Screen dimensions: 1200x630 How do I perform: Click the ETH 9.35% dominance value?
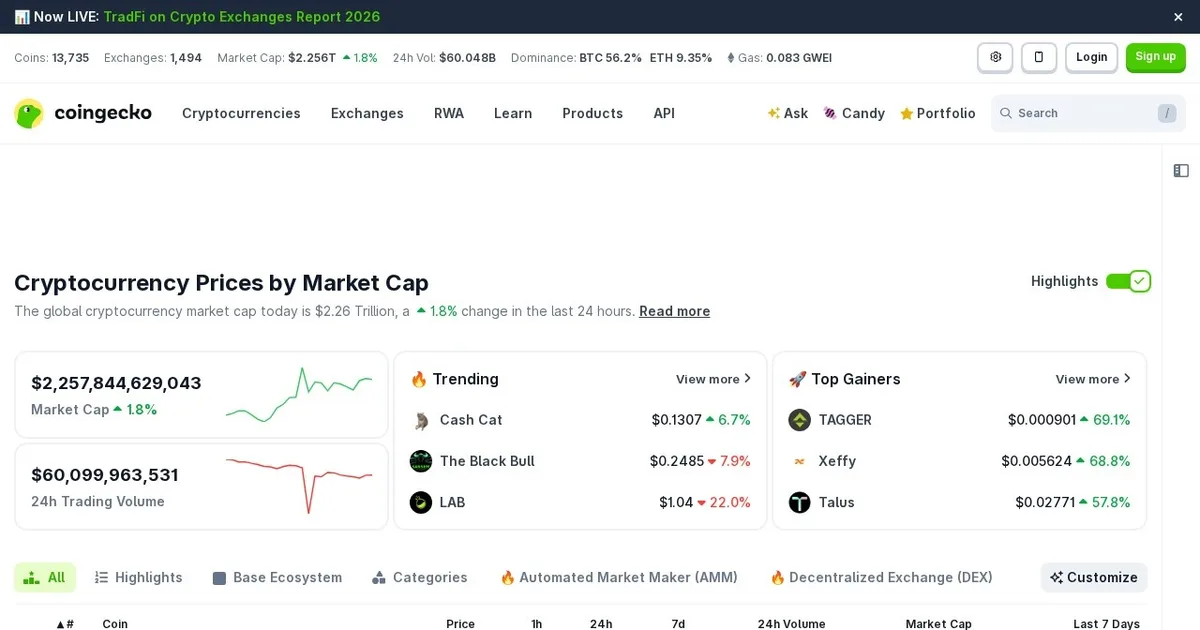[681, 58]
